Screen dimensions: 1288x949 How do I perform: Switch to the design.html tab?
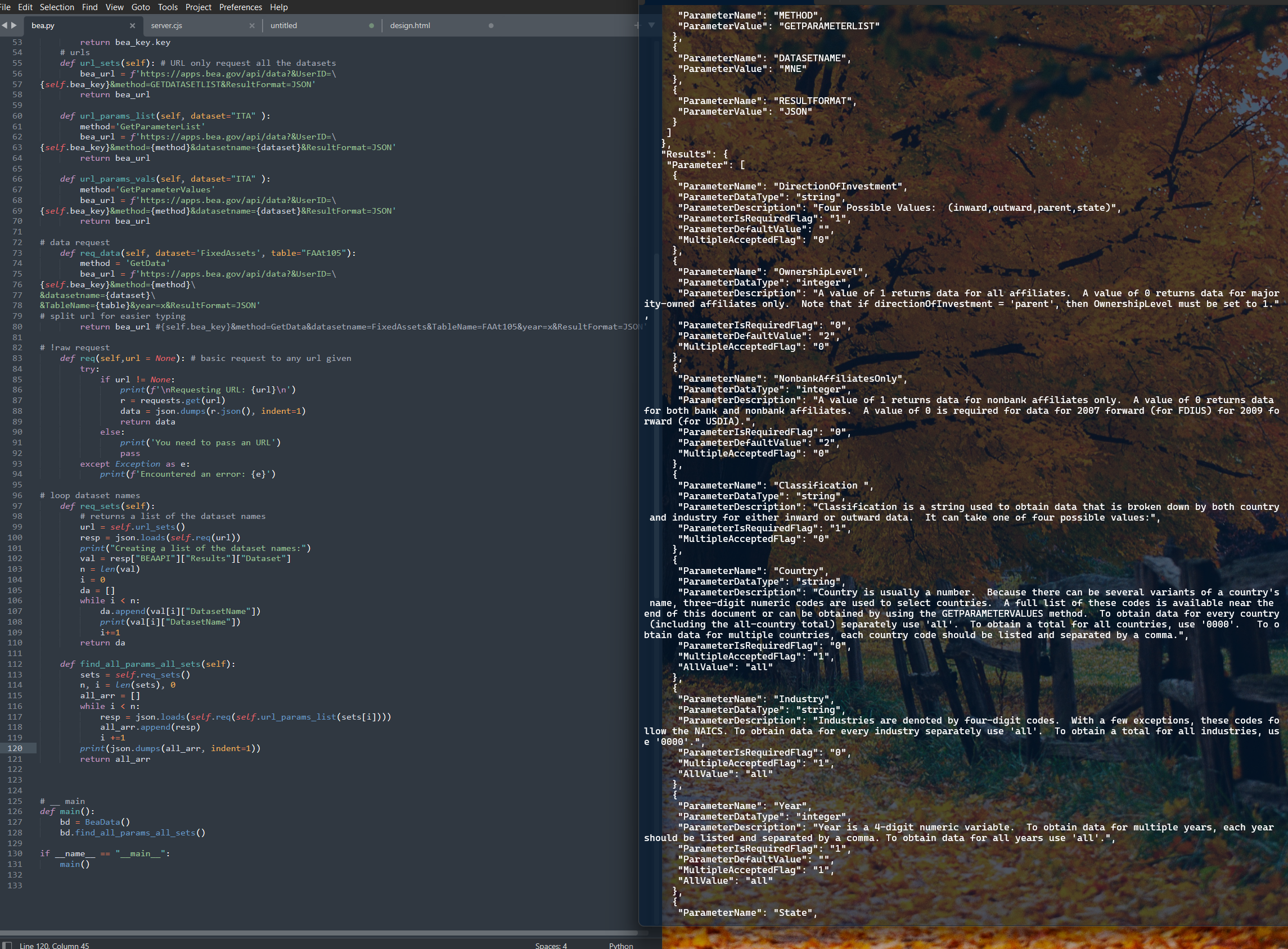410,25
